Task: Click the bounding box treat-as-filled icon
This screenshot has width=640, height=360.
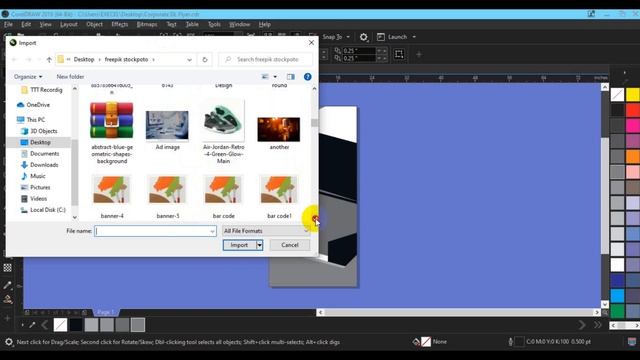Action: click(x=399, y=54)
